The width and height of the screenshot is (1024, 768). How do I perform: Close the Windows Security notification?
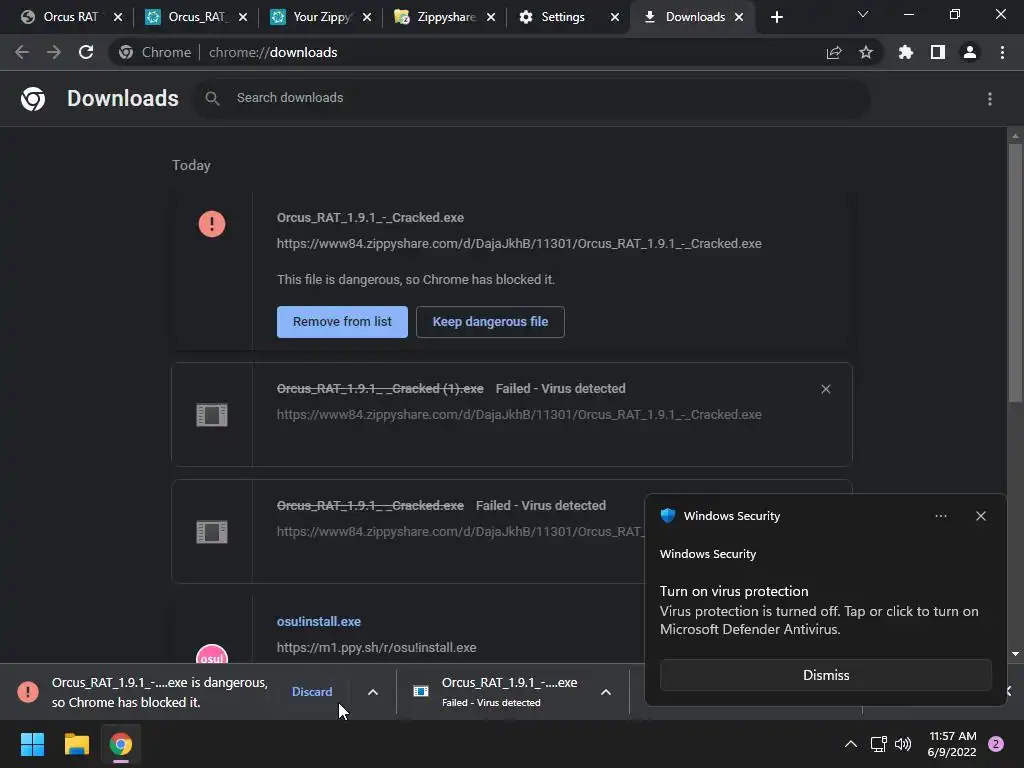click(981, 516)
